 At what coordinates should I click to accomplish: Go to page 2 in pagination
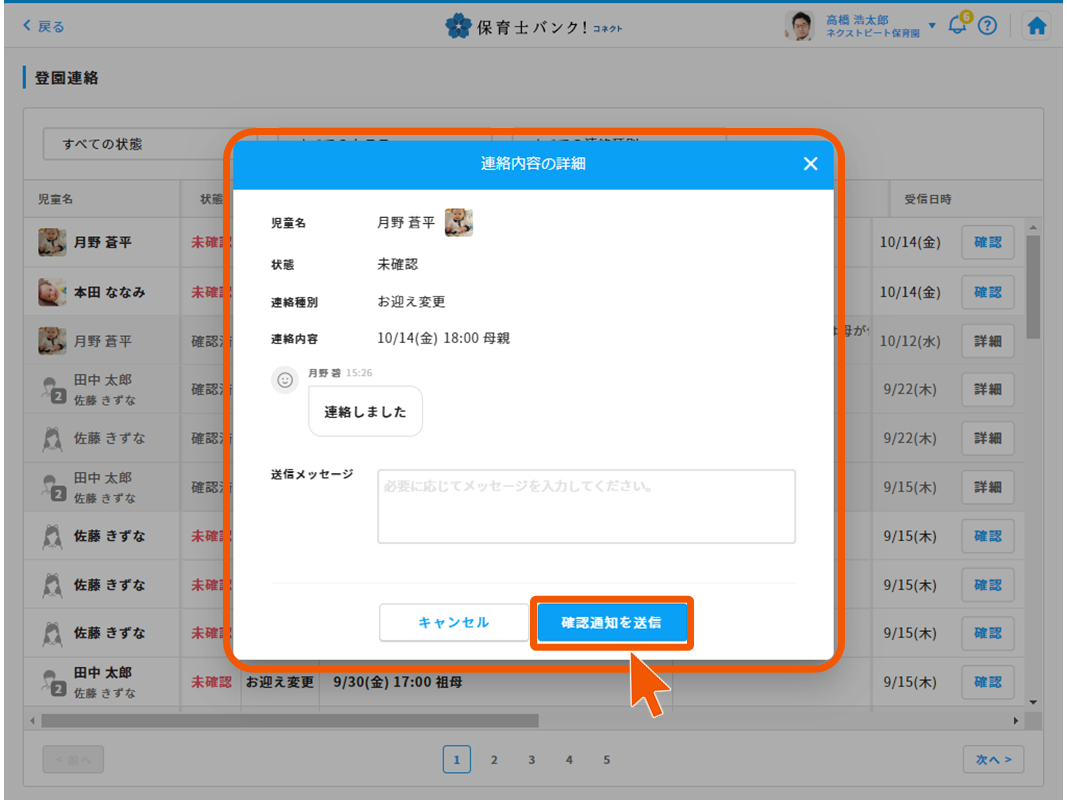pyautogui.click(x=494, y=760)
